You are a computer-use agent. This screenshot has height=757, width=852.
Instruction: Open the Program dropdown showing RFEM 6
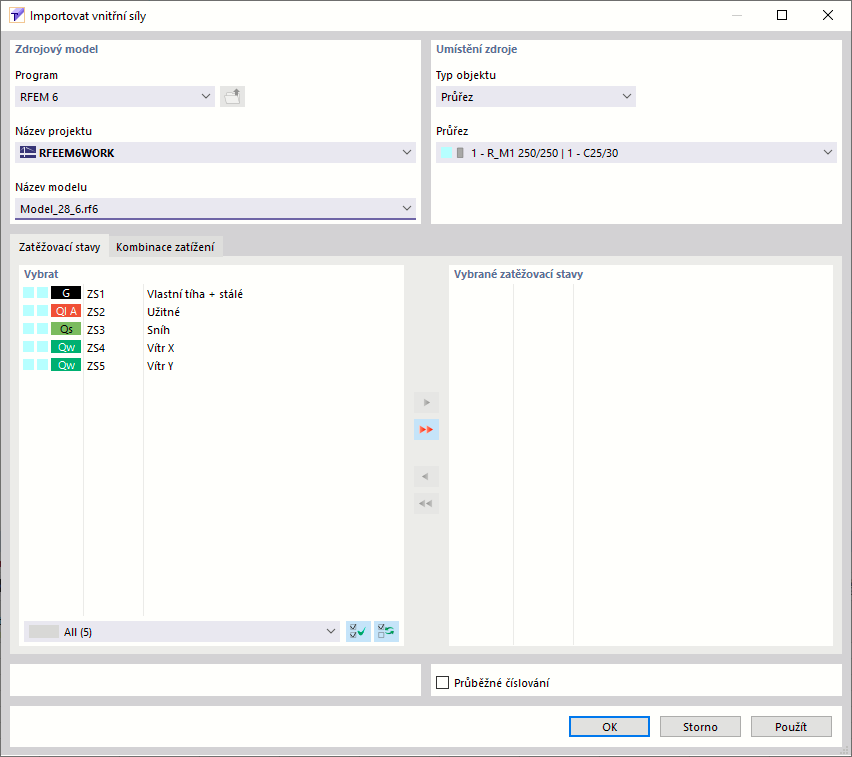pos(115,97)
